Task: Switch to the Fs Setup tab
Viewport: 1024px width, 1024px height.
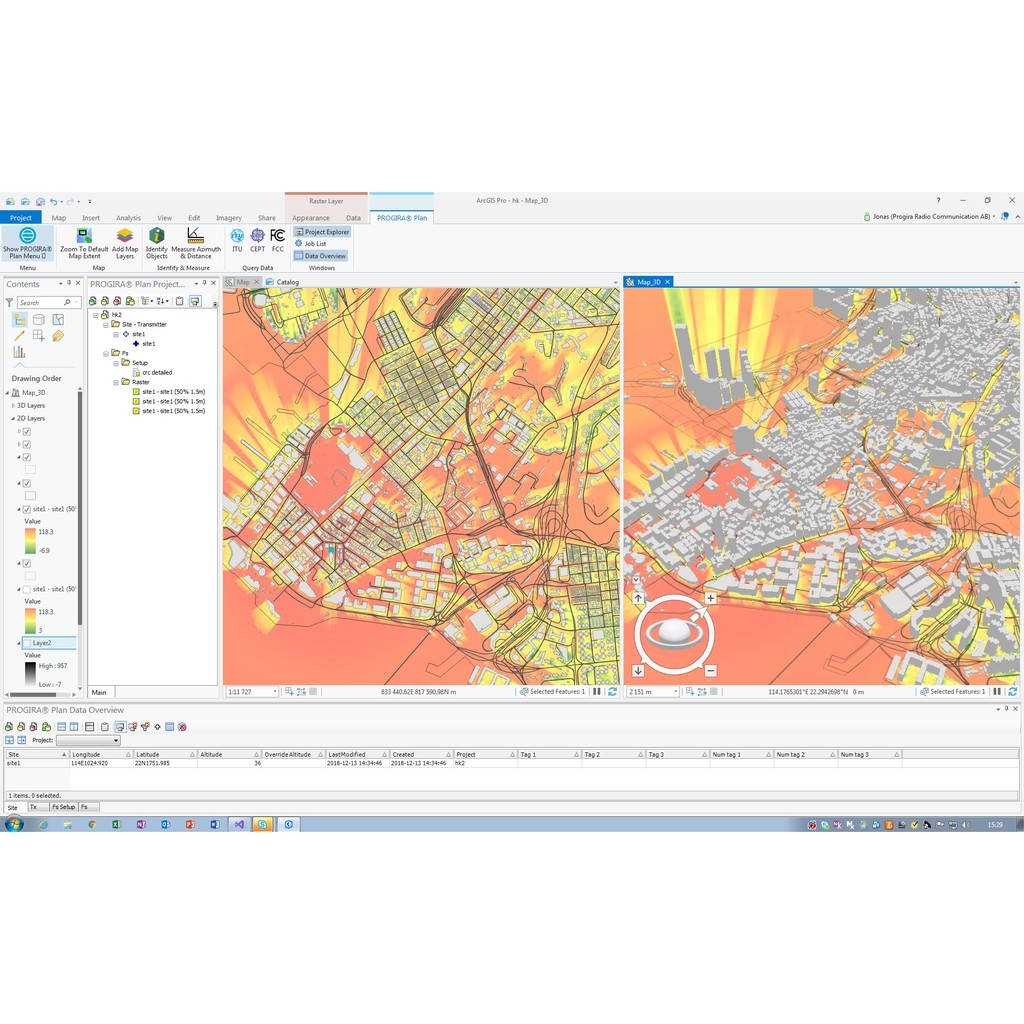Action: pos(62,807)
